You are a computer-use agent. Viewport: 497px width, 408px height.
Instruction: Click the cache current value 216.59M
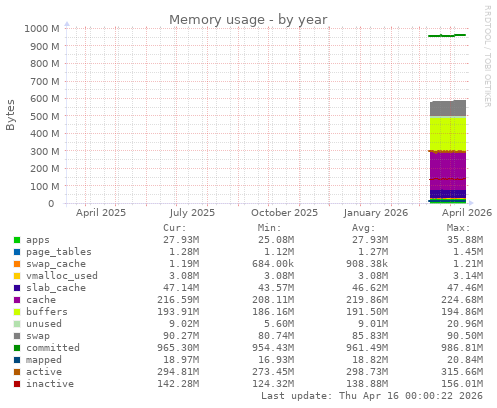click(178, 300)
